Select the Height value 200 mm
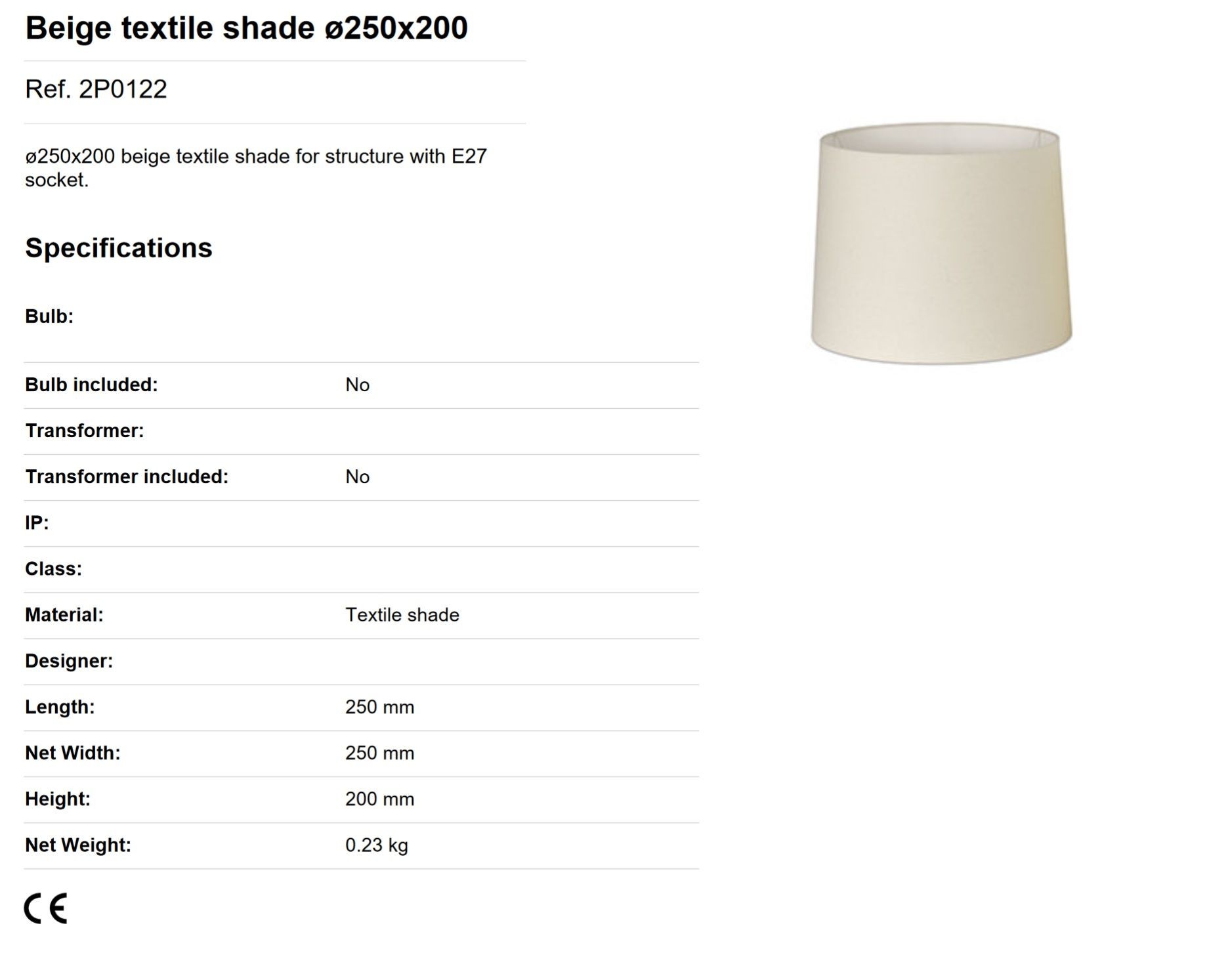Image resolution: width=1232 pixels, height=953 pixels. 379,799
